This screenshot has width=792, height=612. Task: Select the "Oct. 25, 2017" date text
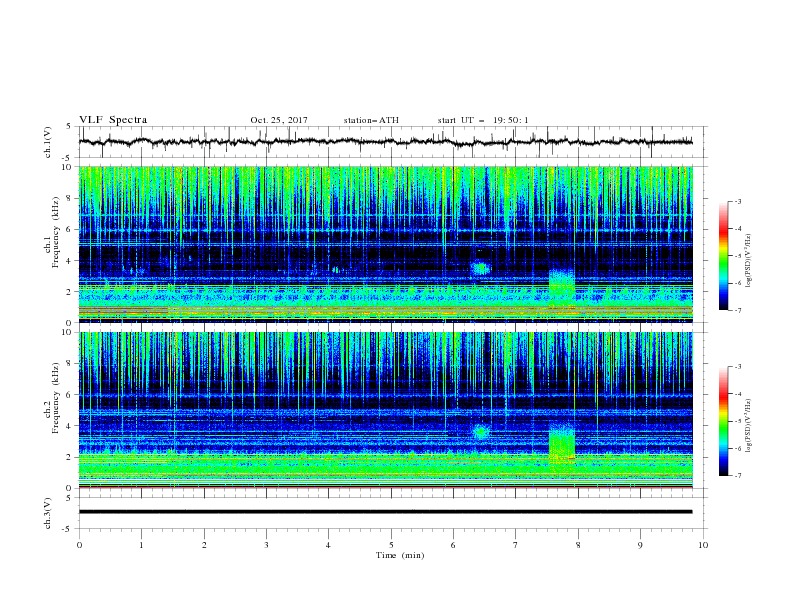coord(279,120)
